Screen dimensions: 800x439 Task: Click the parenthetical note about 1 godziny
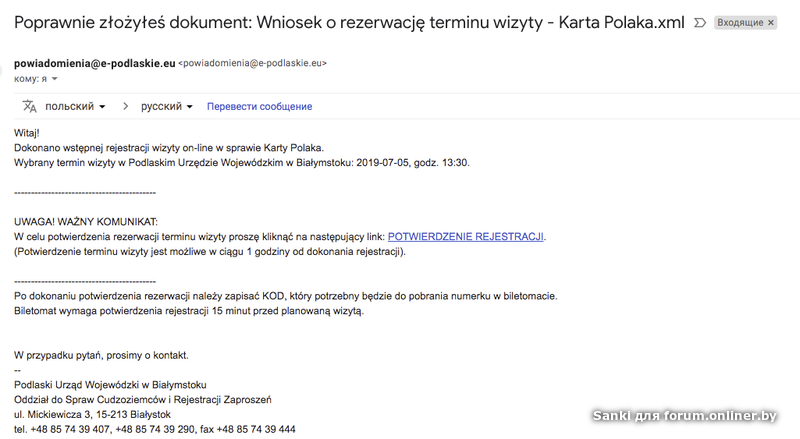point(210,251)
